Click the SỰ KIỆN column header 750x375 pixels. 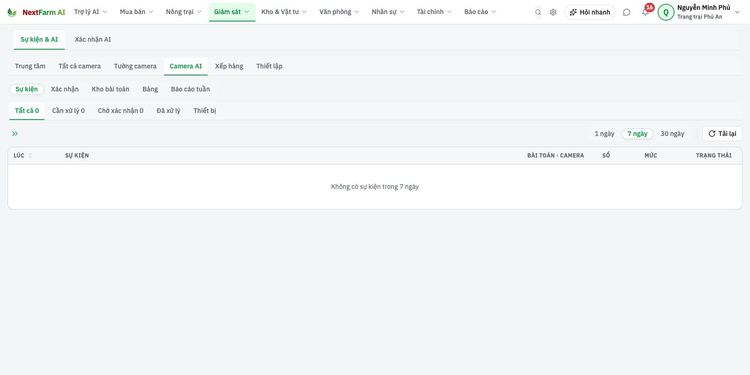pos(77,155)
